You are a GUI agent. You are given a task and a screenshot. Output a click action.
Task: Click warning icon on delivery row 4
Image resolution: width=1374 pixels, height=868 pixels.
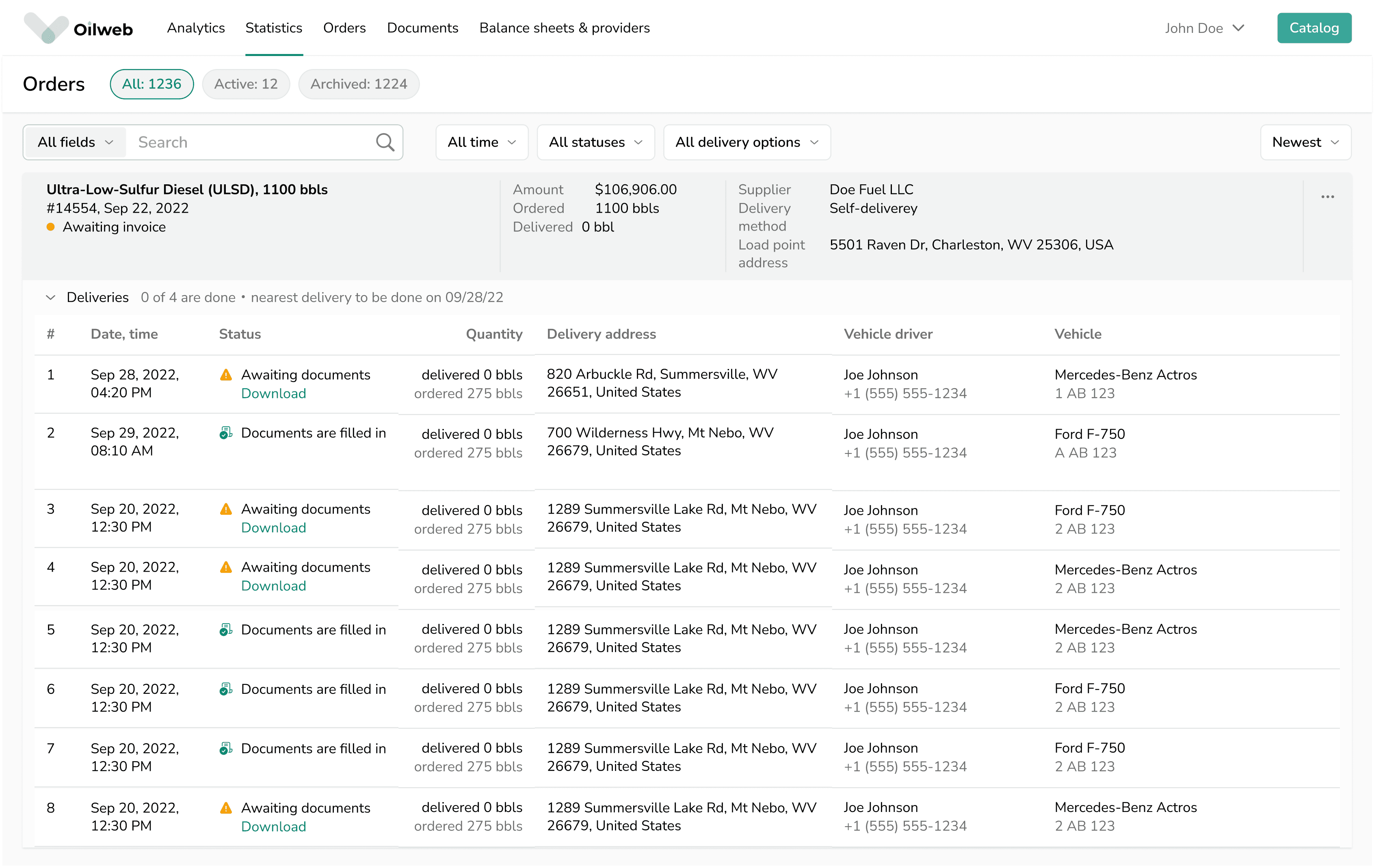pyautogui.click(x=226, y=567)
